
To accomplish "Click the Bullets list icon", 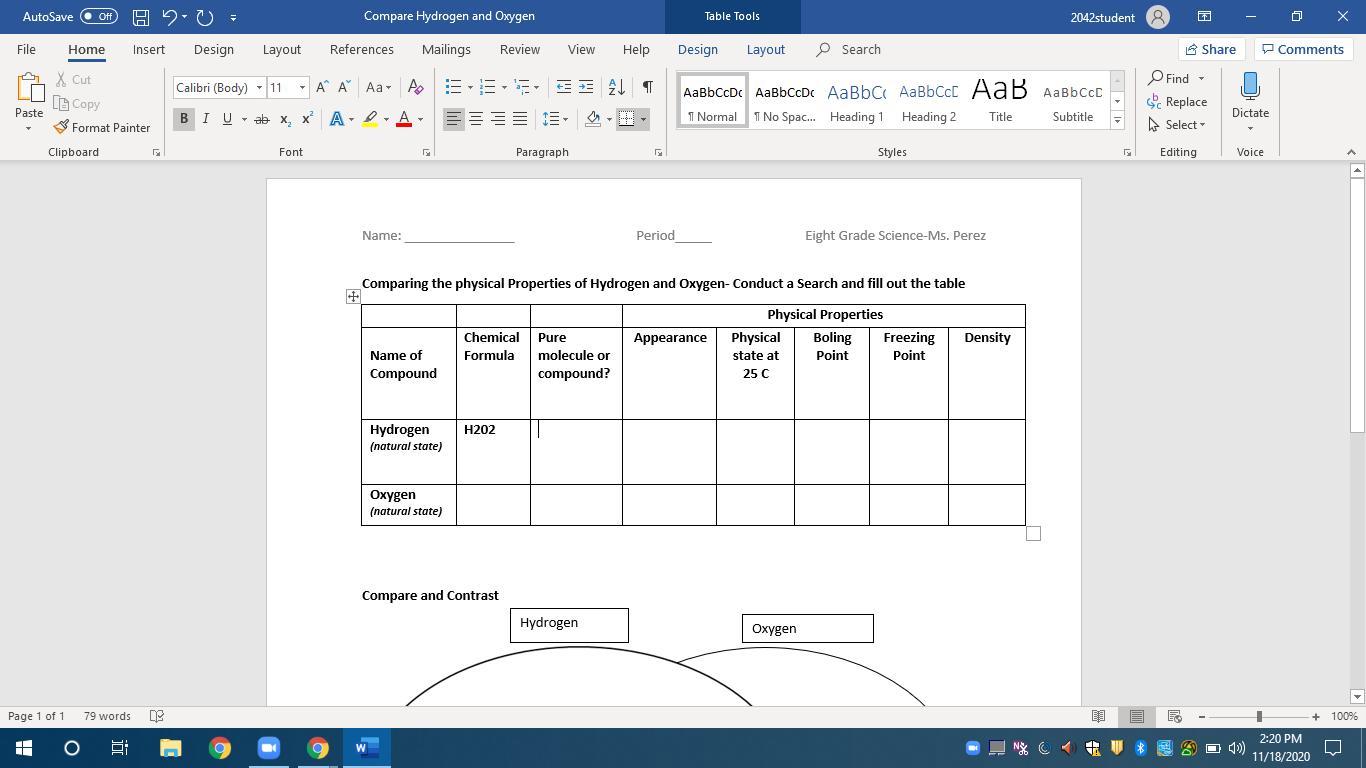I will (453, 87).
